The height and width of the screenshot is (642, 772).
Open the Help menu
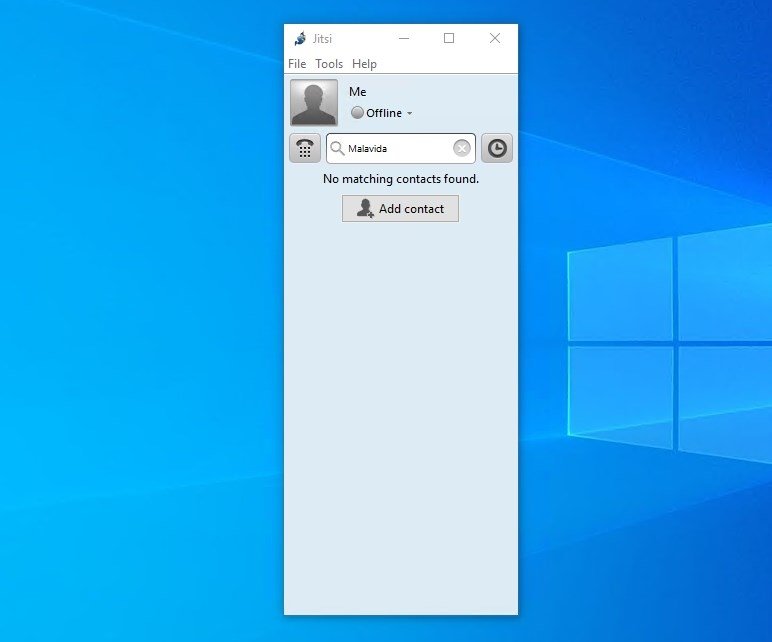point(364,64)
